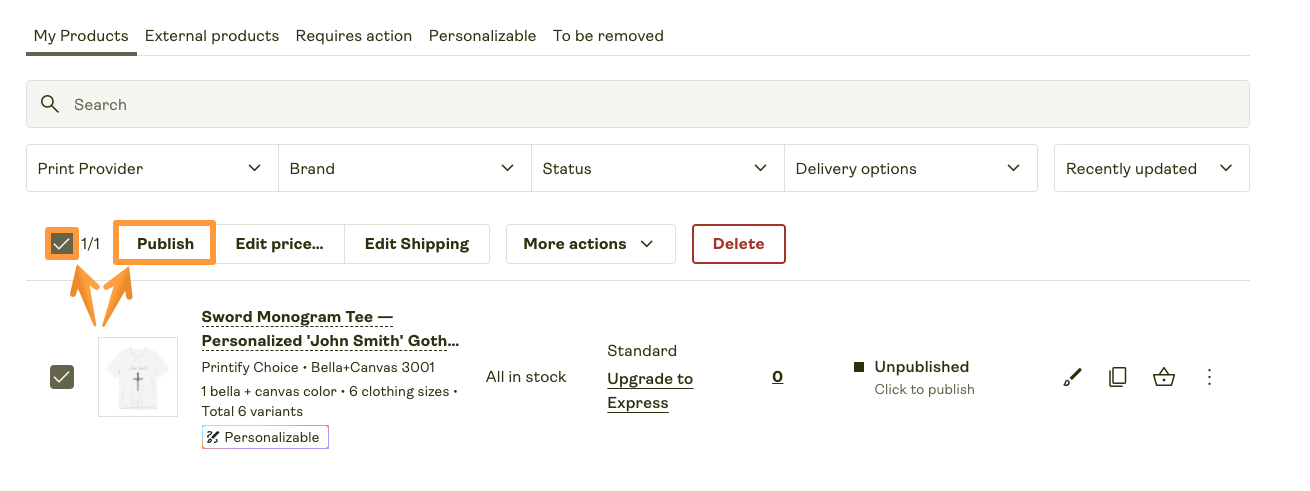Expand the Print Provider filter dropdown

click(x=151, y=168)
